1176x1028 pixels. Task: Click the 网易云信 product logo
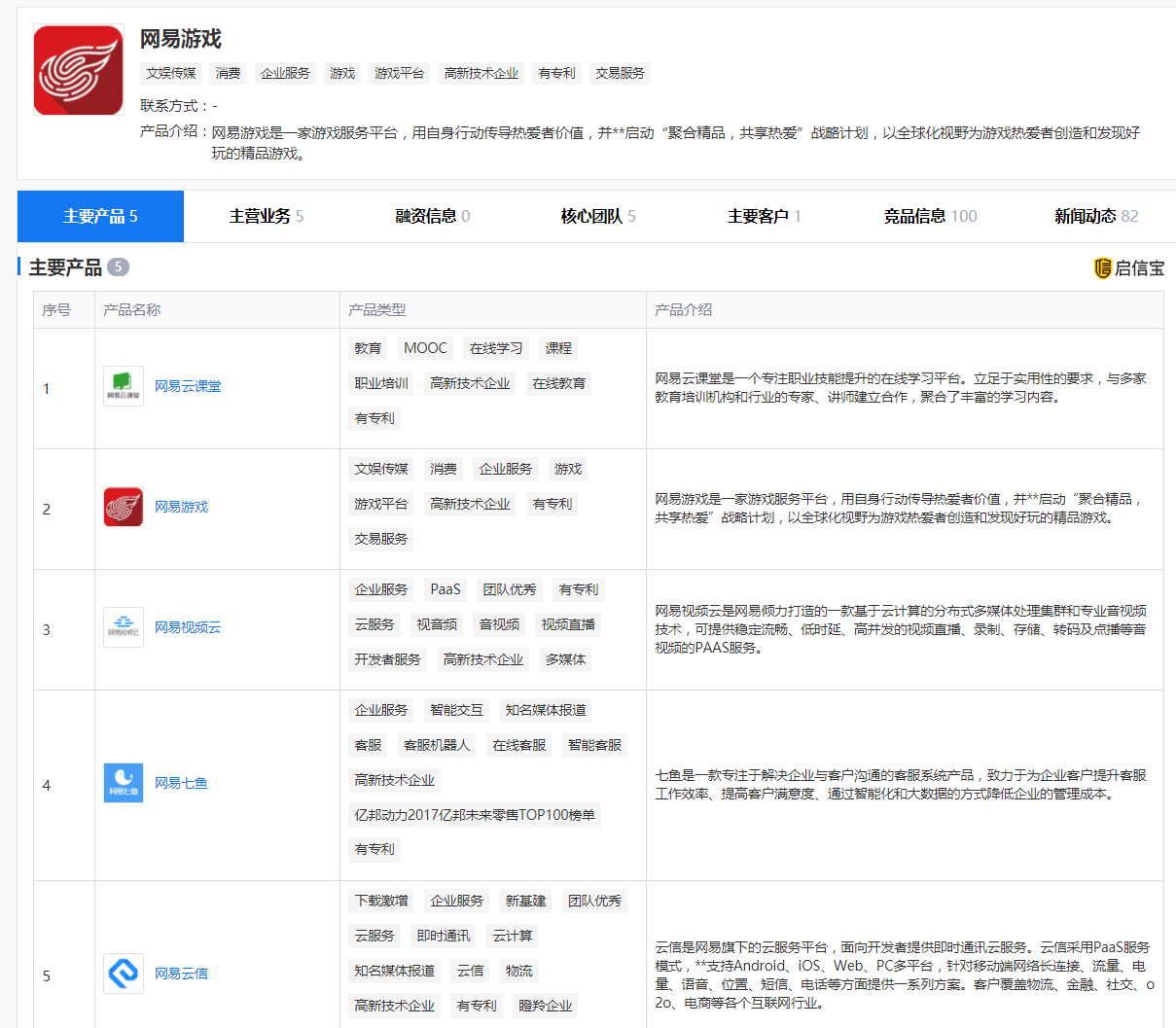pos(124,974)
